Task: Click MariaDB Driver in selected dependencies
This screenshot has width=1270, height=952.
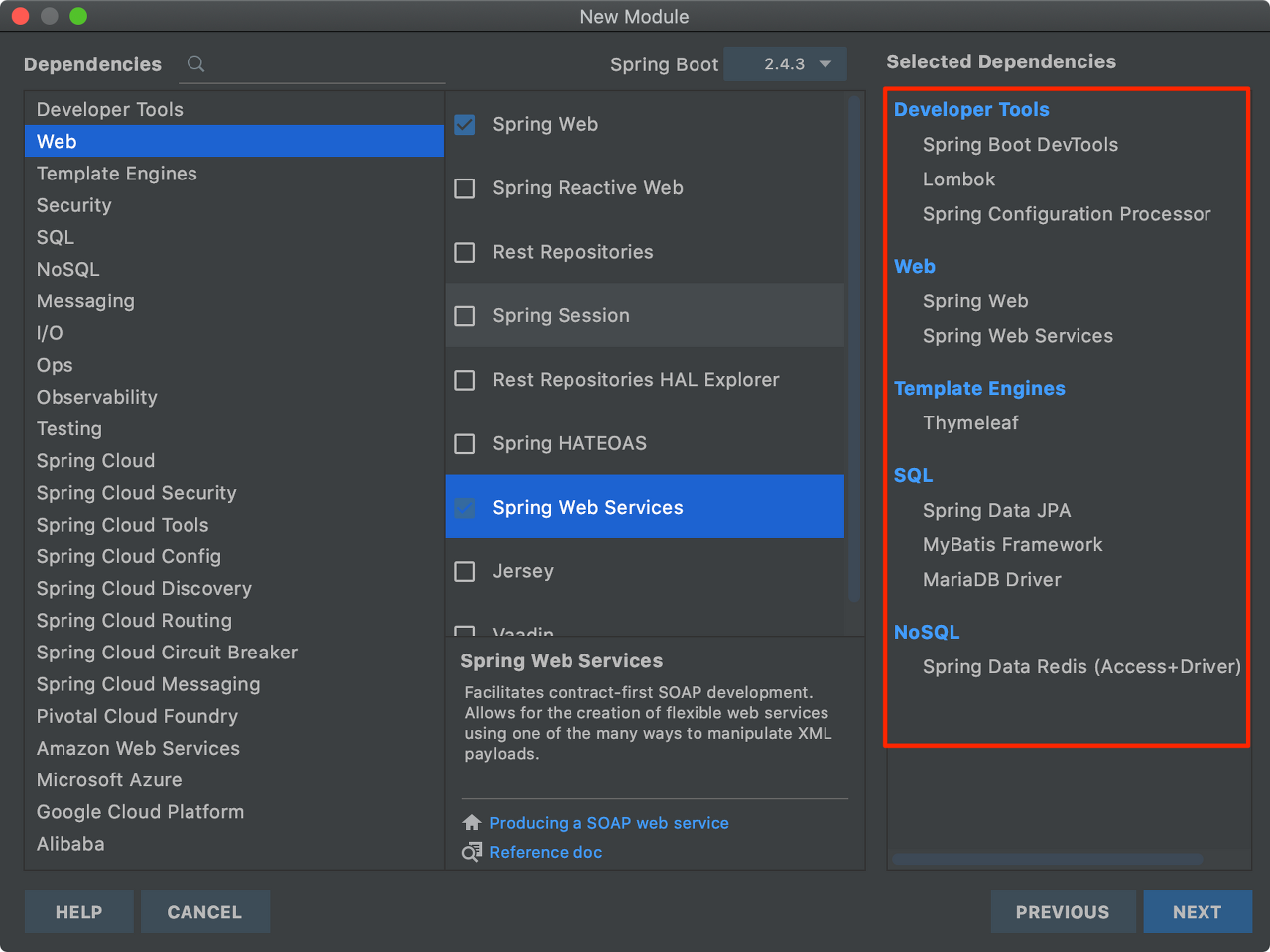Action: coord(991,580)
